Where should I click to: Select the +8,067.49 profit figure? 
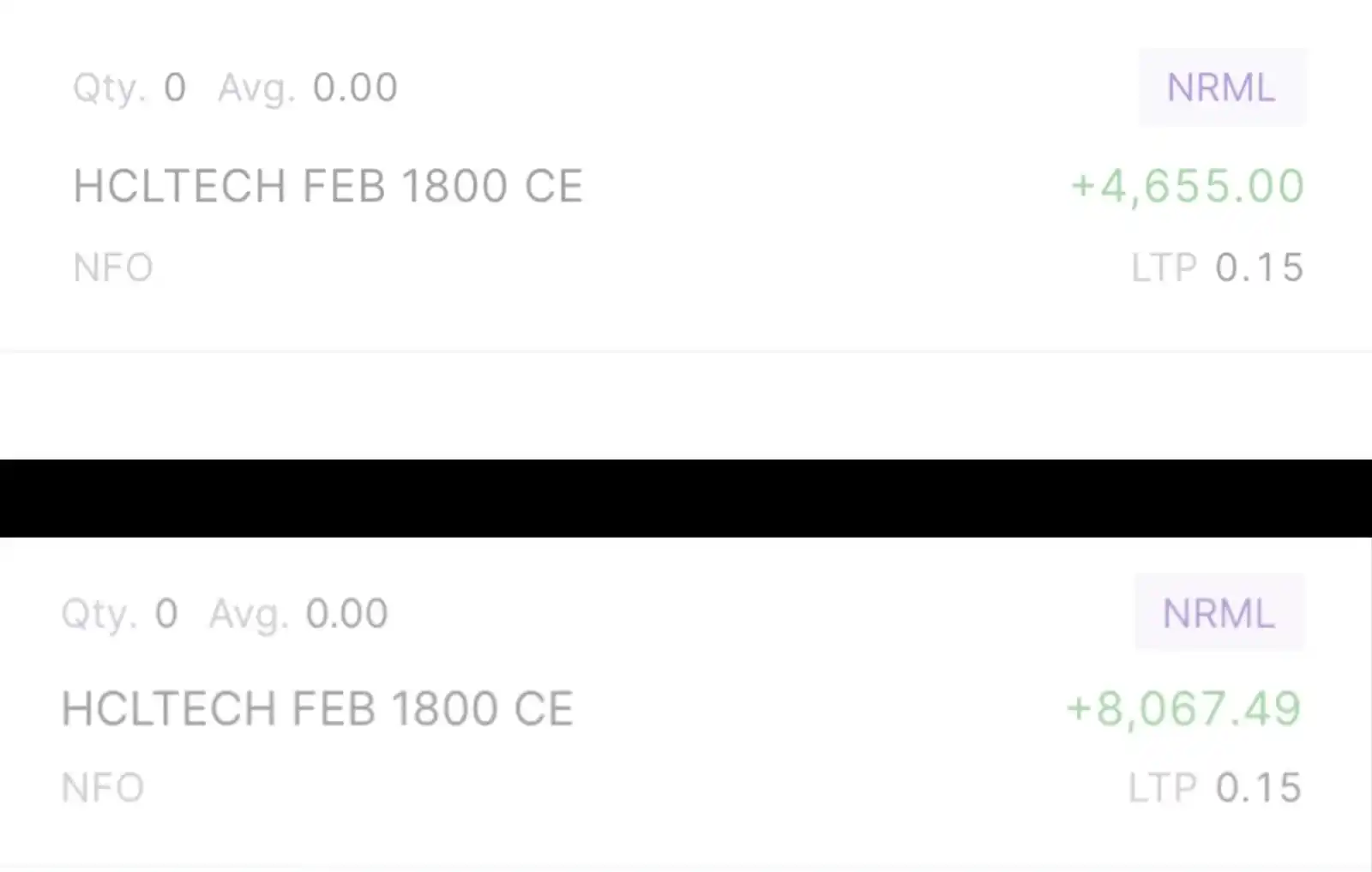[1183, 709]
